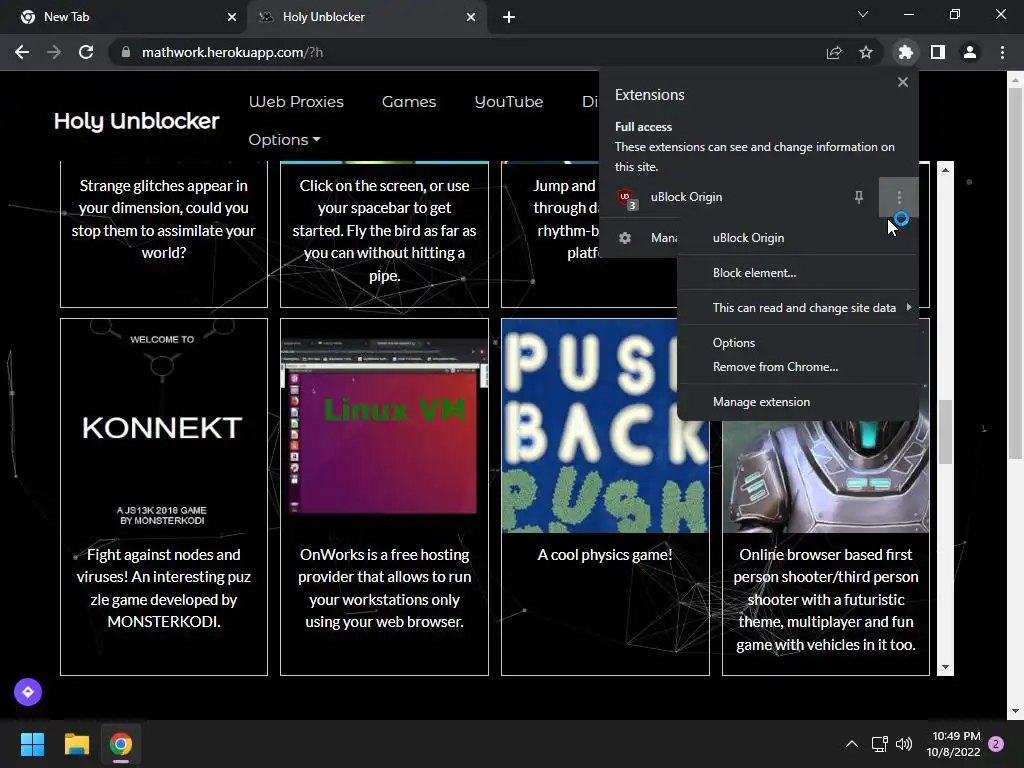This screenshot has width=1024, height=768.
Task: Click the games list scroll up arrow
Action: 945,170
